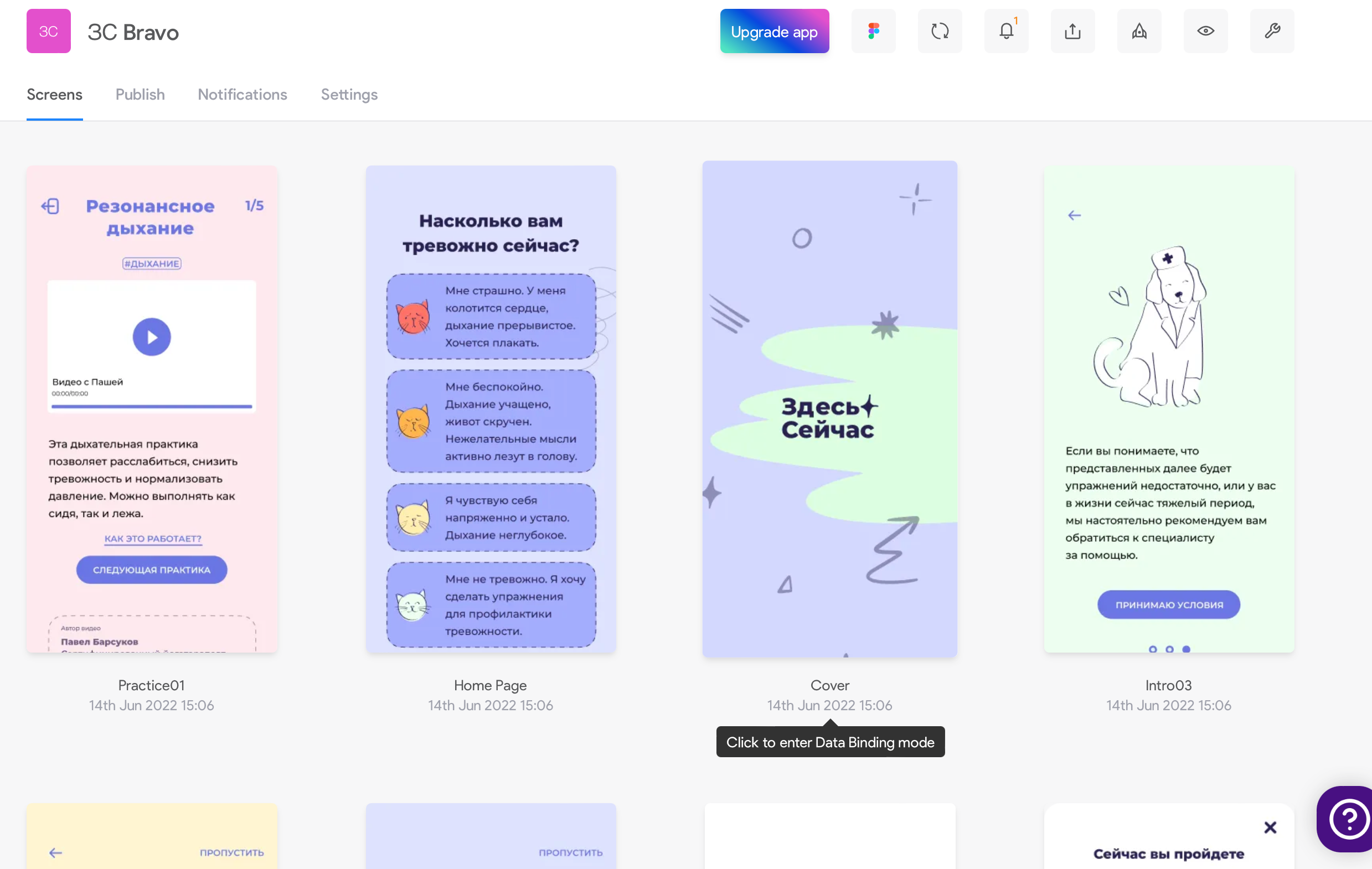Select the white cat anxiety option
Image resolution: width=1372 pixels, height=869 pixels.
click(491, 605)
